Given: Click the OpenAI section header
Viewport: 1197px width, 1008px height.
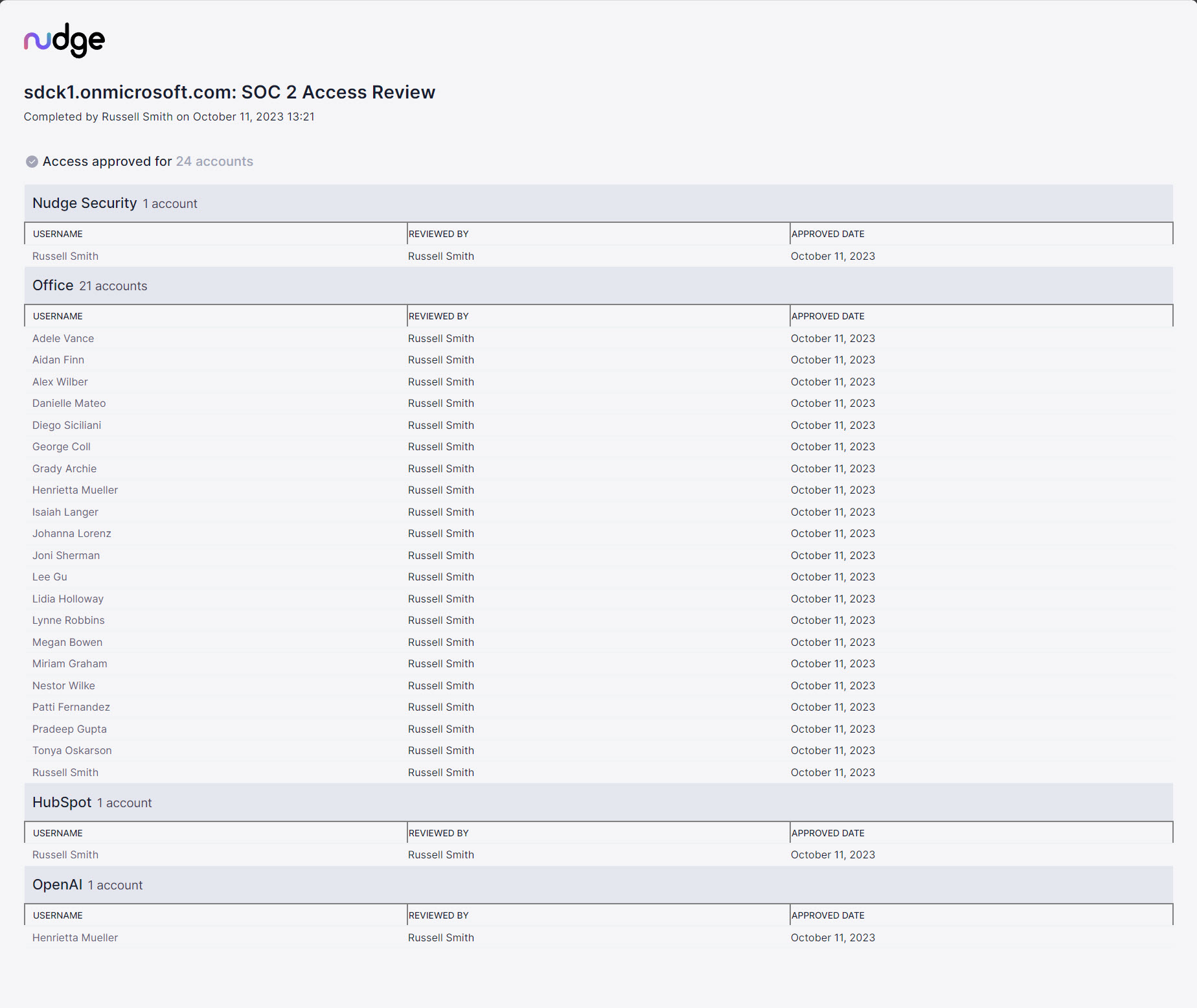Looking at the screenshot, I should 598,885.
